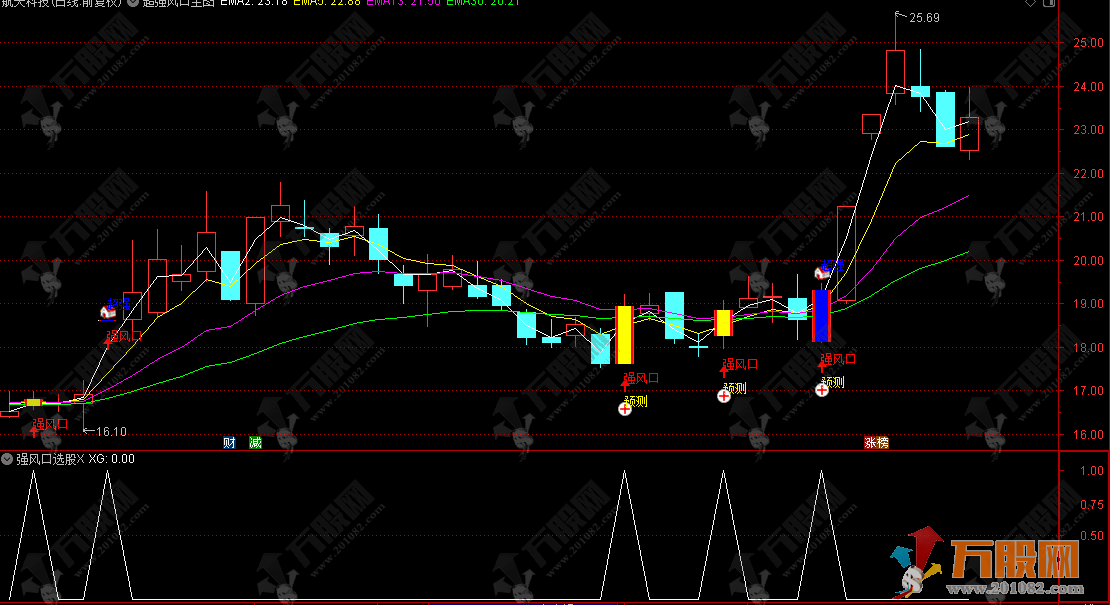Viewport: 1110px width, 605px height.
Task: Click the 预测 plus icon under the 17.00 level
Action: point(624,409)
